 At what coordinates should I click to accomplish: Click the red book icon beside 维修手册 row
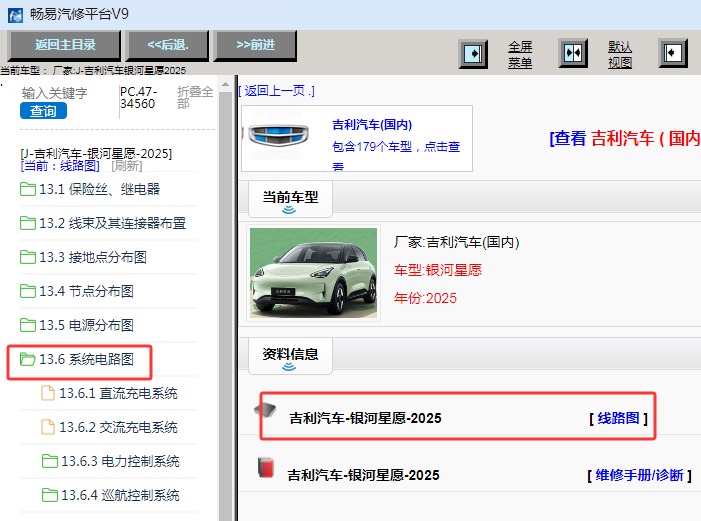pyautogui.click(x=266, y=467)
